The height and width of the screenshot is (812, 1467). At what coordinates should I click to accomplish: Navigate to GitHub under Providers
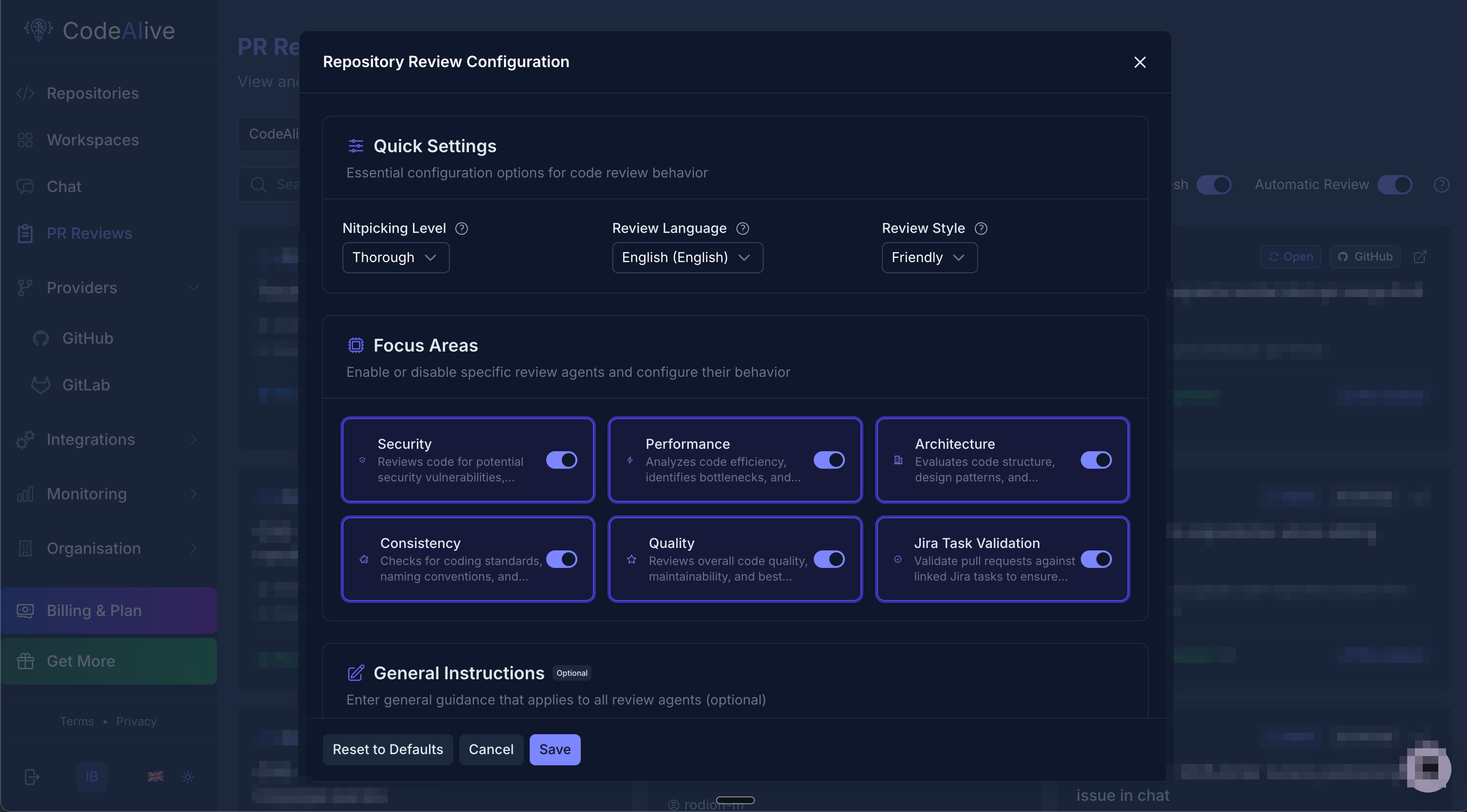pyautogui.click(x=87, y=337)
